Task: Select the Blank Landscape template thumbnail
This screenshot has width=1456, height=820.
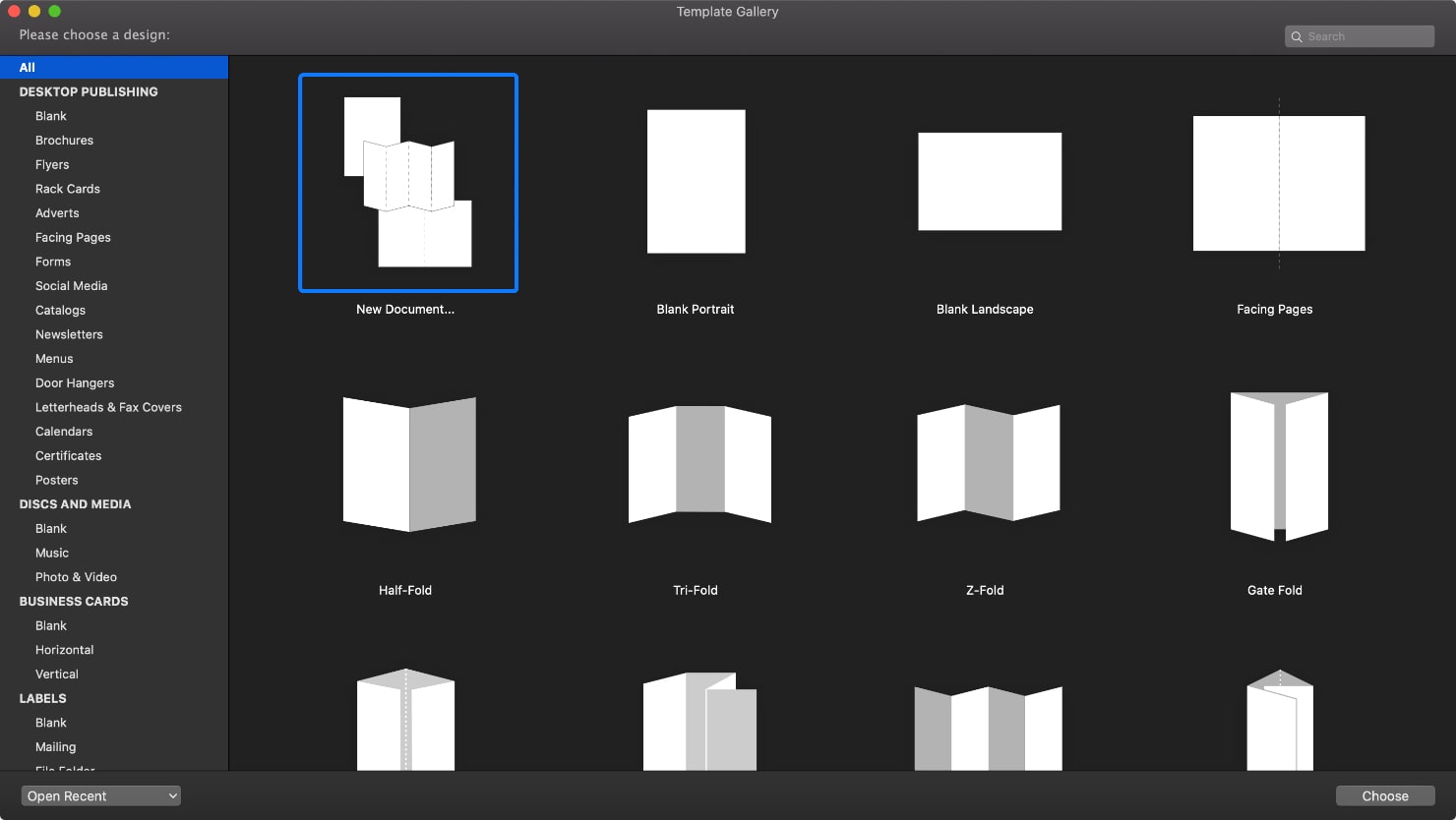Action: click(x=990, y=181)
